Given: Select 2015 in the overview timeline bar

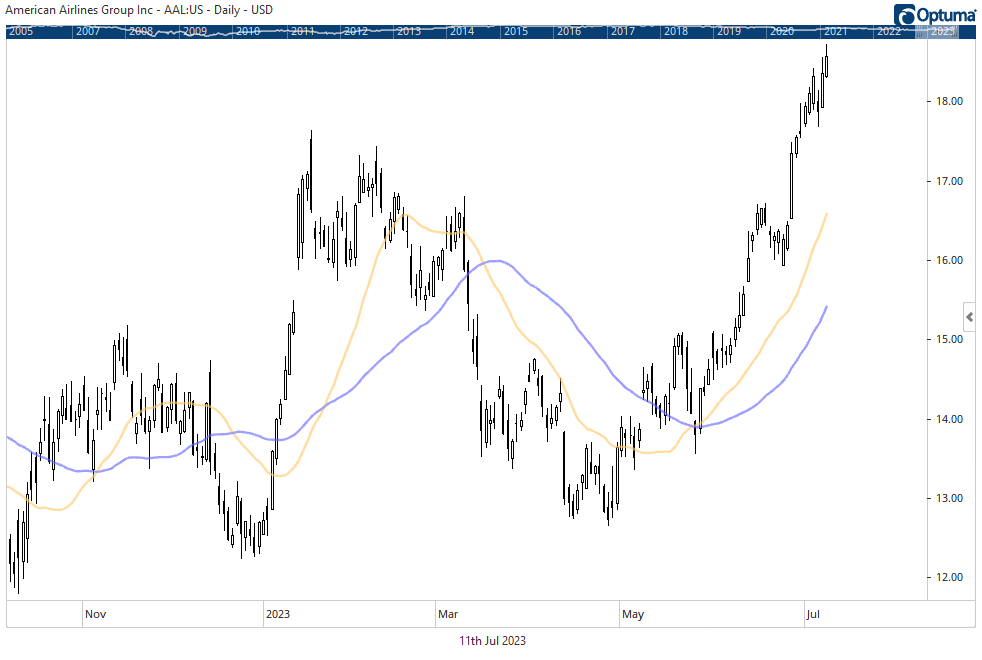Looking at the screenshot, I should point(516,31).
